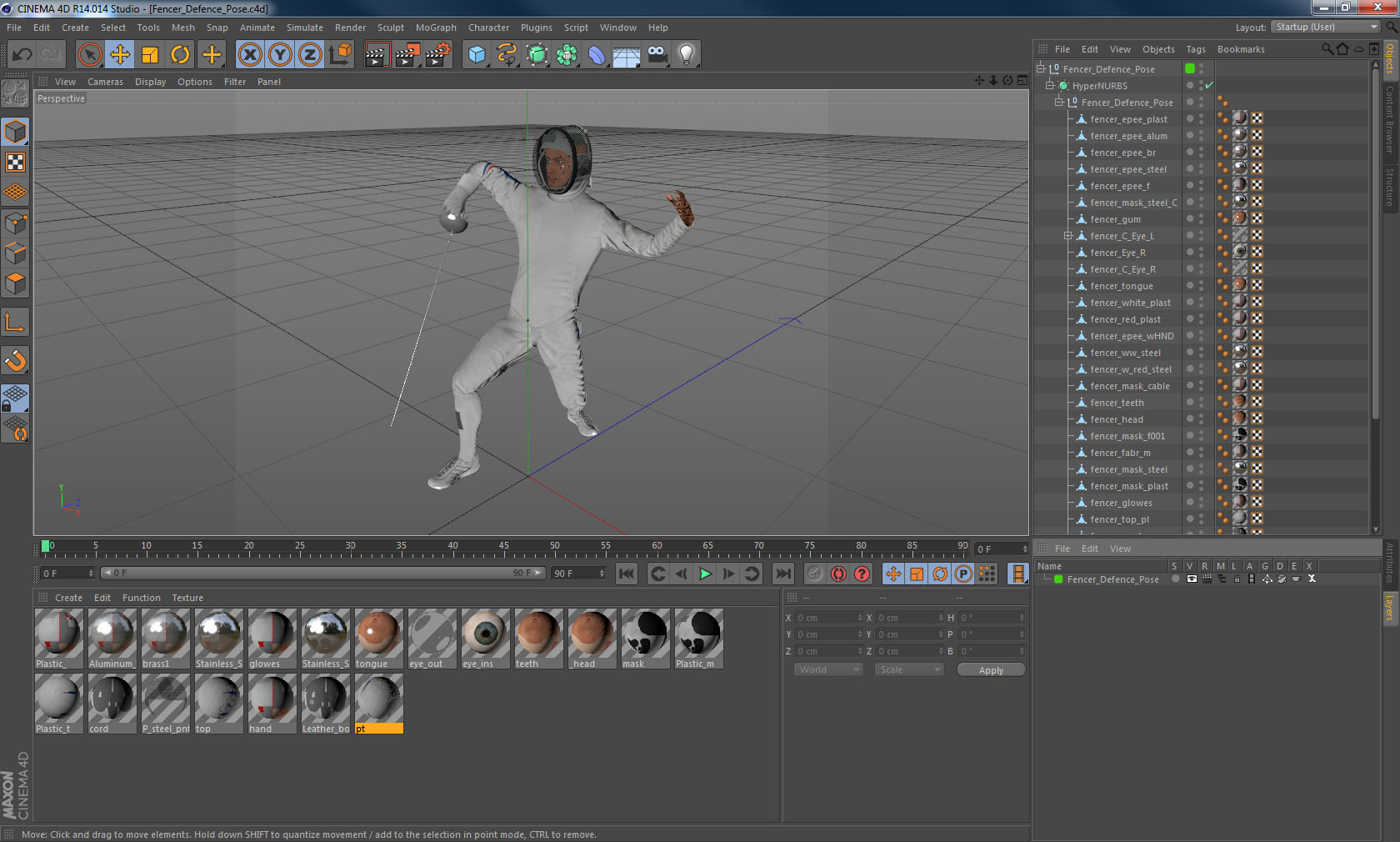Open the spline tools icon

(x=507, y=55)
